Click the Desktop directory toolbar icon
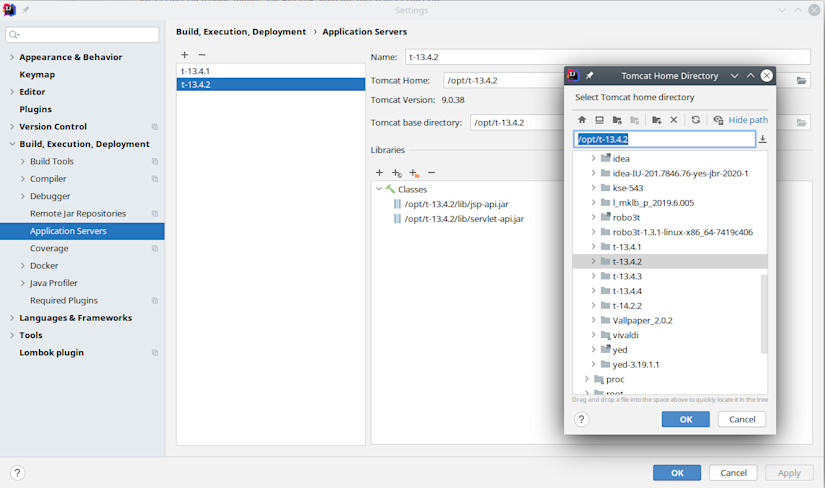Viewport: 825px width, 488px height. click(599, 120)
